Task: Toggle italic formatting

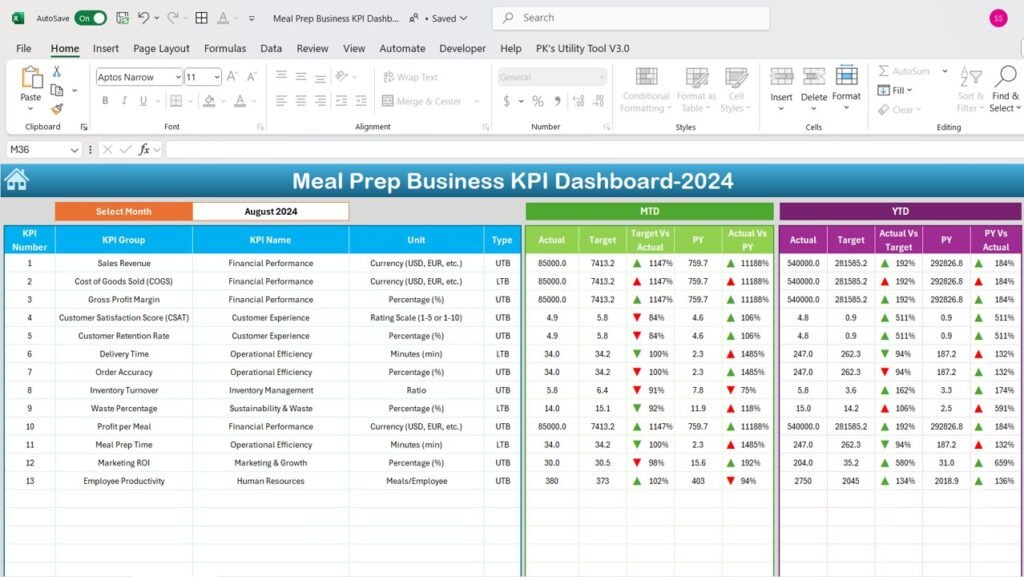Action: point(123,100)
